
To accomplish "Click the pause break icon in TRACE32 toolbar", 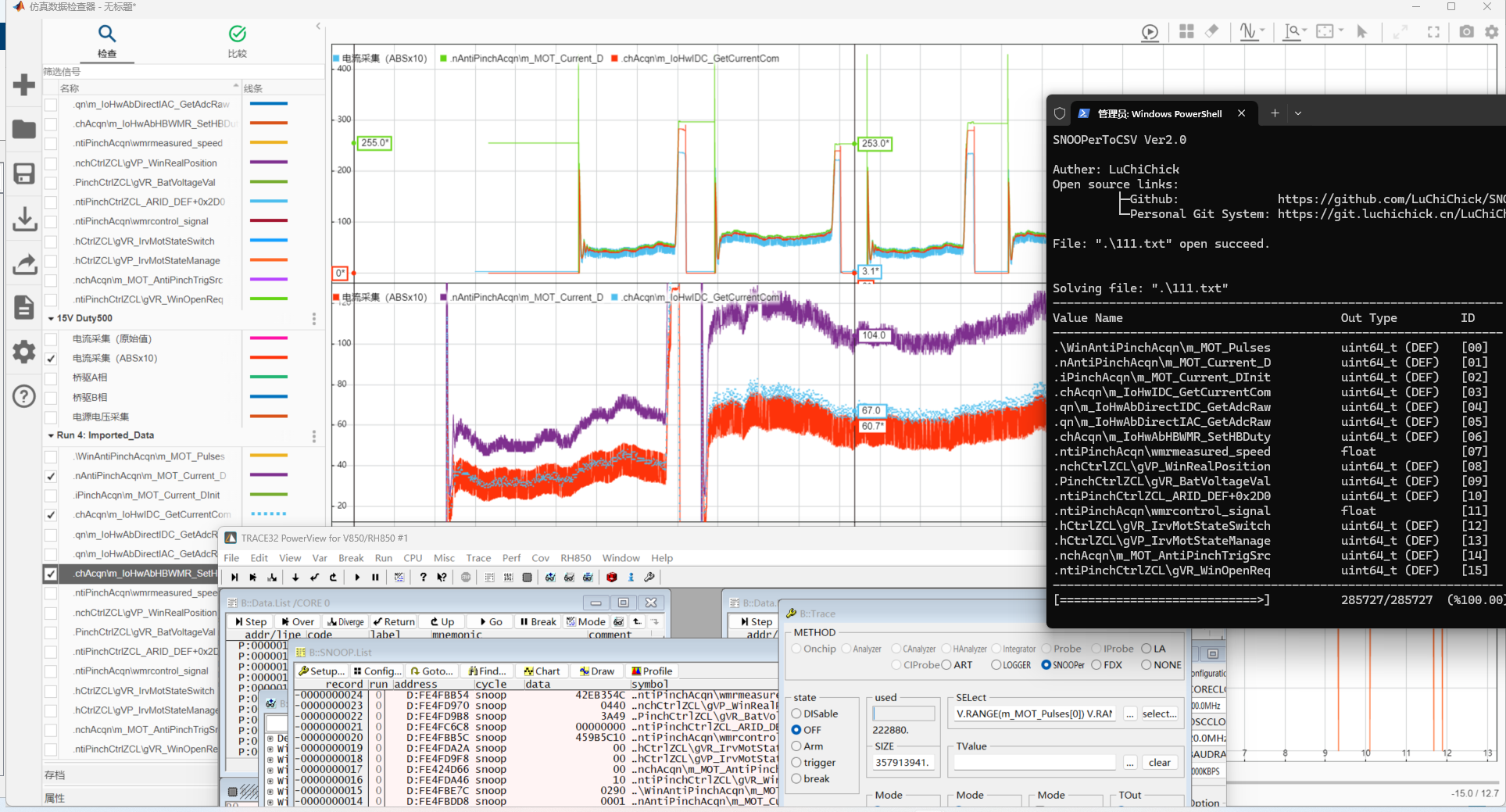I will click(x=375, y=578).
